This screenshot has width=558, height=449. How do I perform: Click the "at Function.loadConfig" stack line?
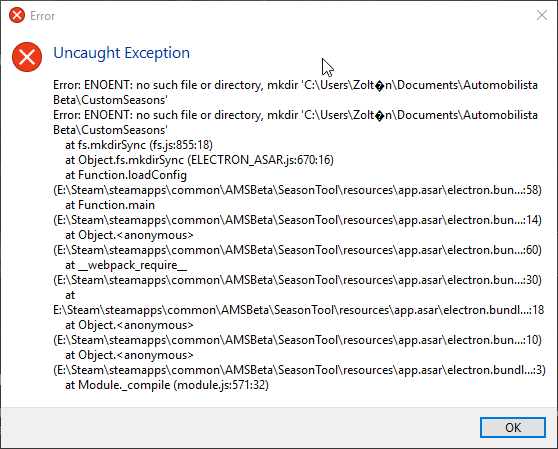[126, 175]
